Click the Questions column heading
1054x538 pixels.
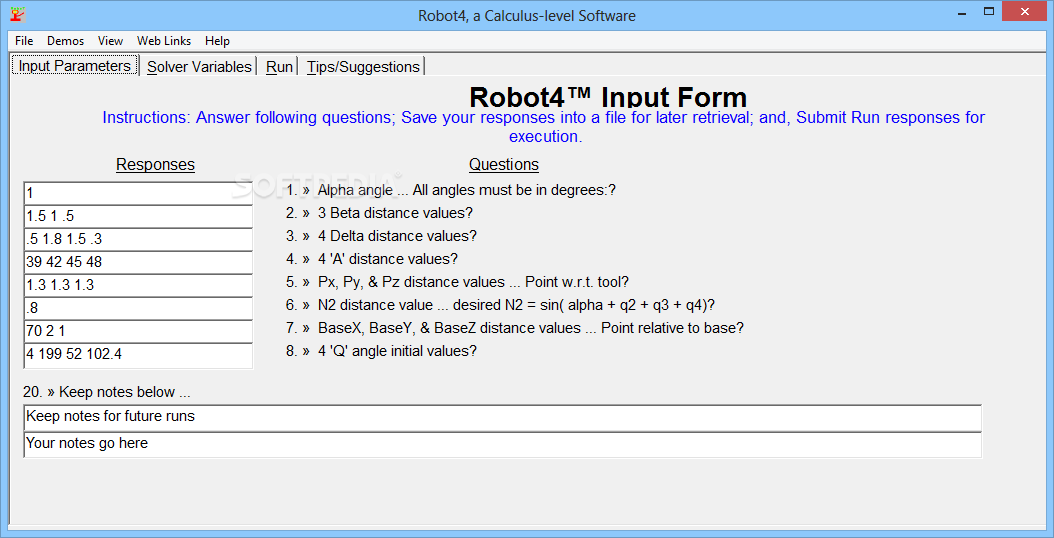coord(503,165)
